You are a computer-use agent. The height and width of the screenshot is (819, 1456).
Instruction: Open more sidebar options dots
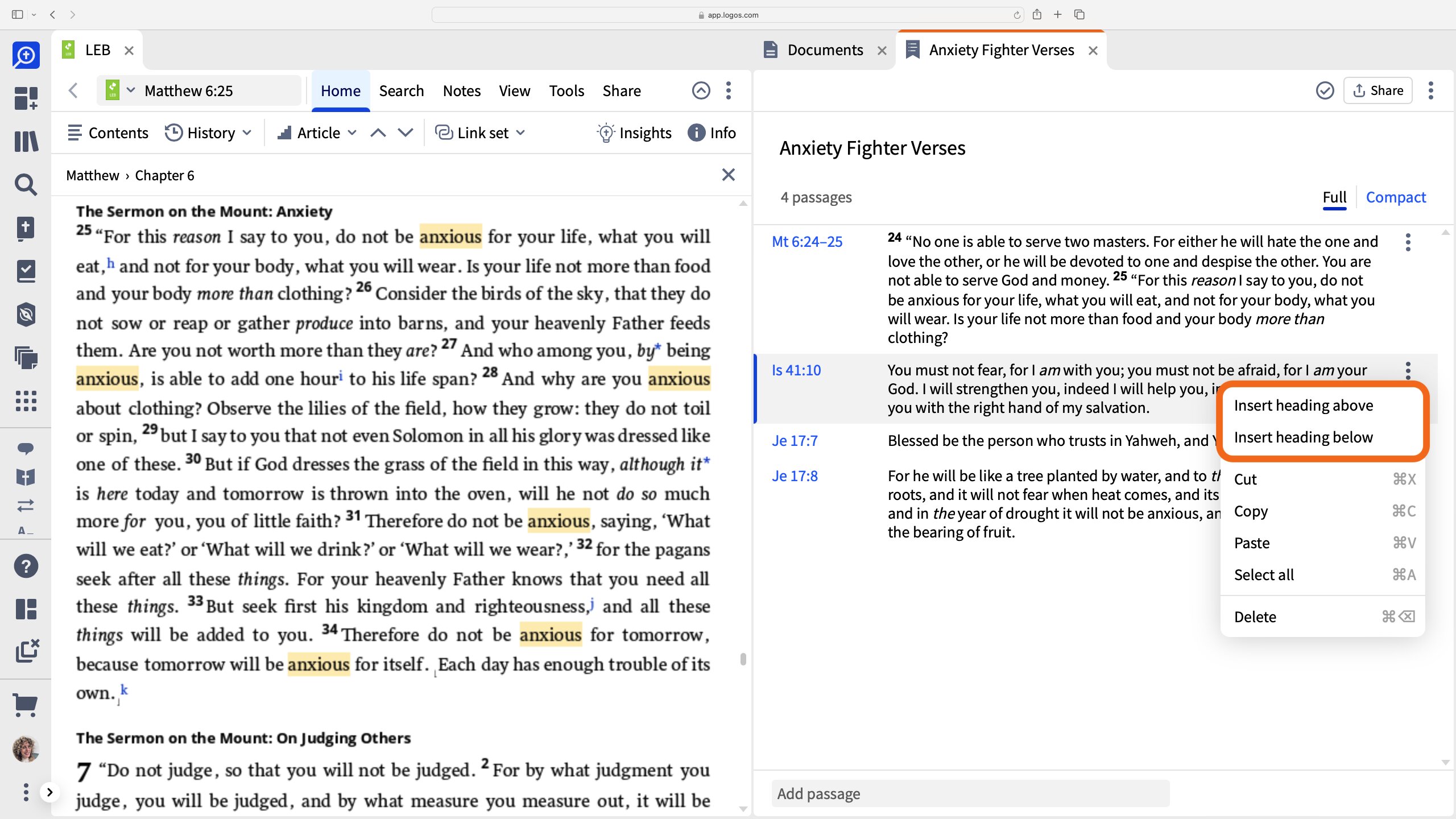point(26,792)
